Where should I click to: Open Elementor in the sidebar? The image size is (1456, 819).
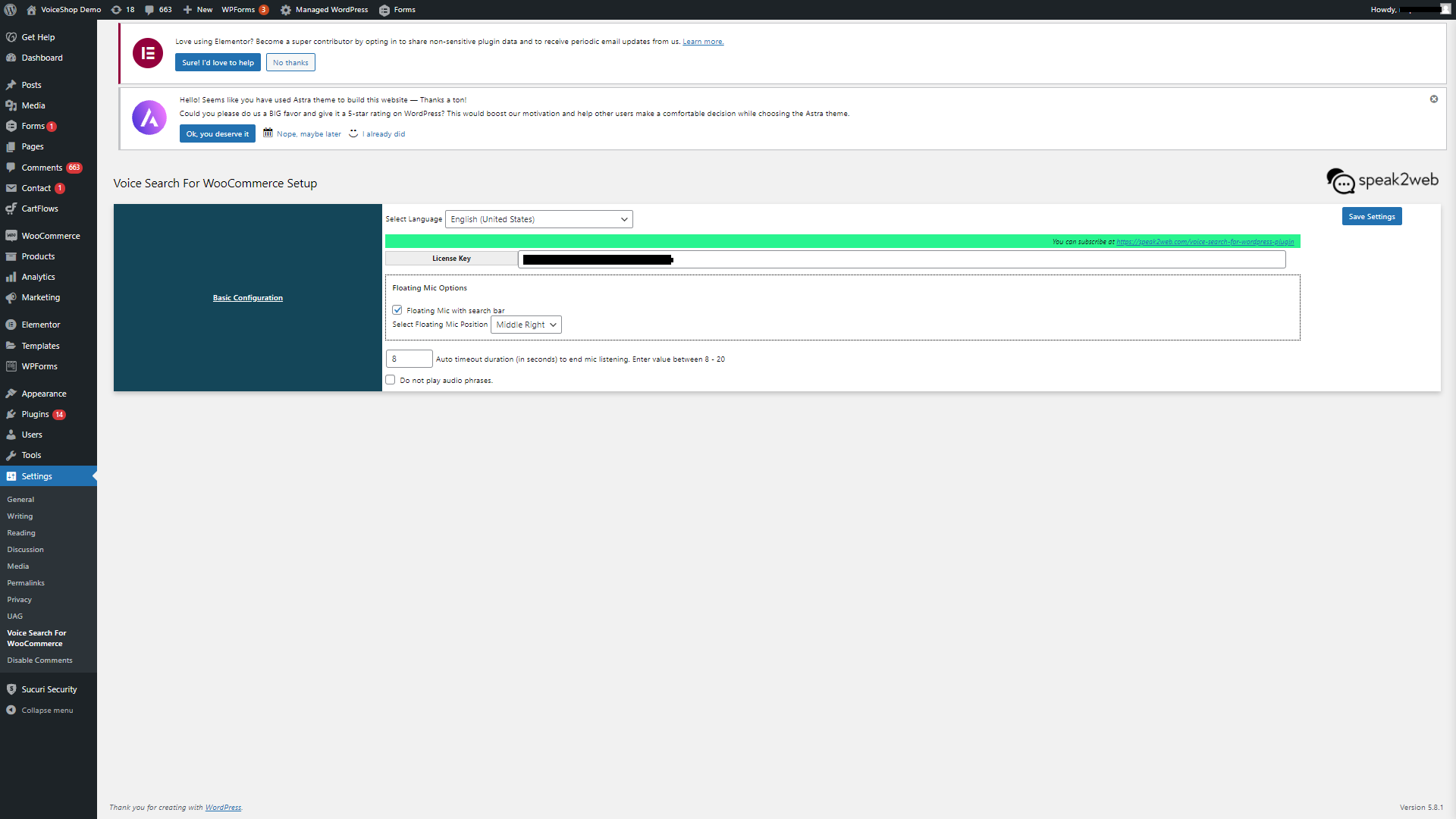point(49,325)
